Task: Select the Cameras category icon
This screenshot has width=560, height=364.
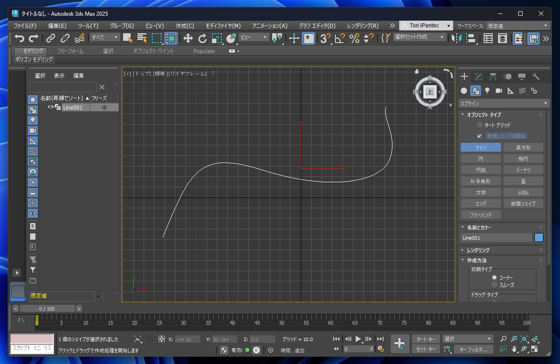Action: [x=499, y=91]
